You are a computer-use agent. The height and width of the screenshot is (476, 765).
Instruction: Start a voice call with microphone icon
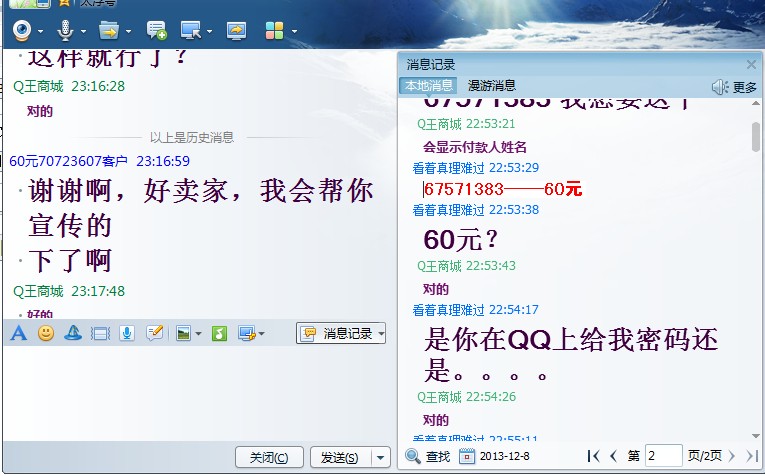tap(65, 31)
